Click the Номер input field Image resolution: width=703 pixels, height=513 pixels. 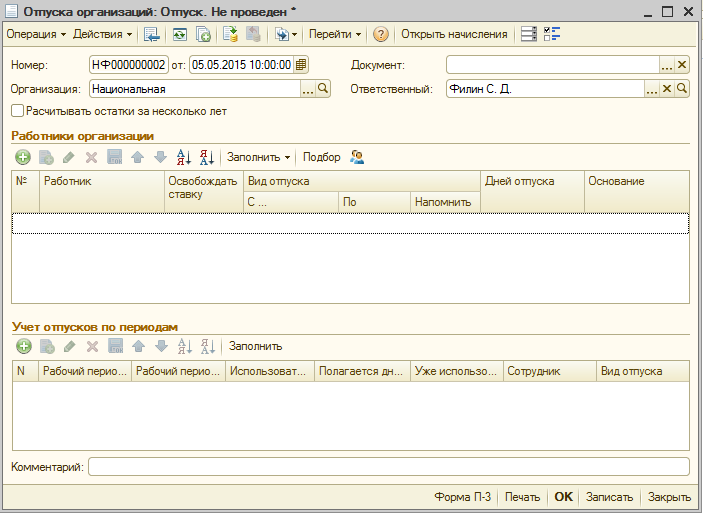tap(129, 65)
